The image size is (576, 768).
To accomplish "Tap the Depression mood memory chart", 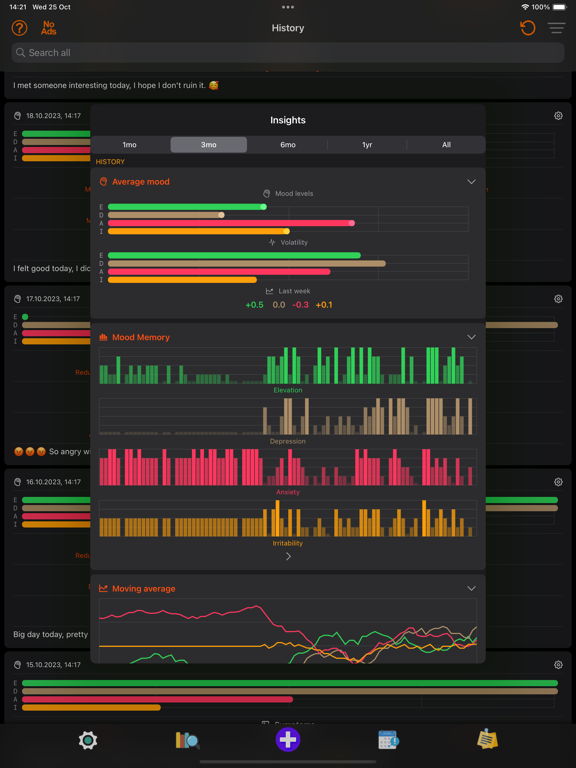I will click(x=288, y=416).
